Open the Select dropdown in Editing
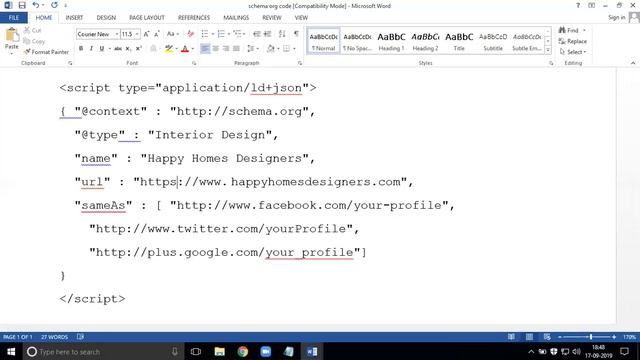 pyautogui.click(x=573, y=52)
